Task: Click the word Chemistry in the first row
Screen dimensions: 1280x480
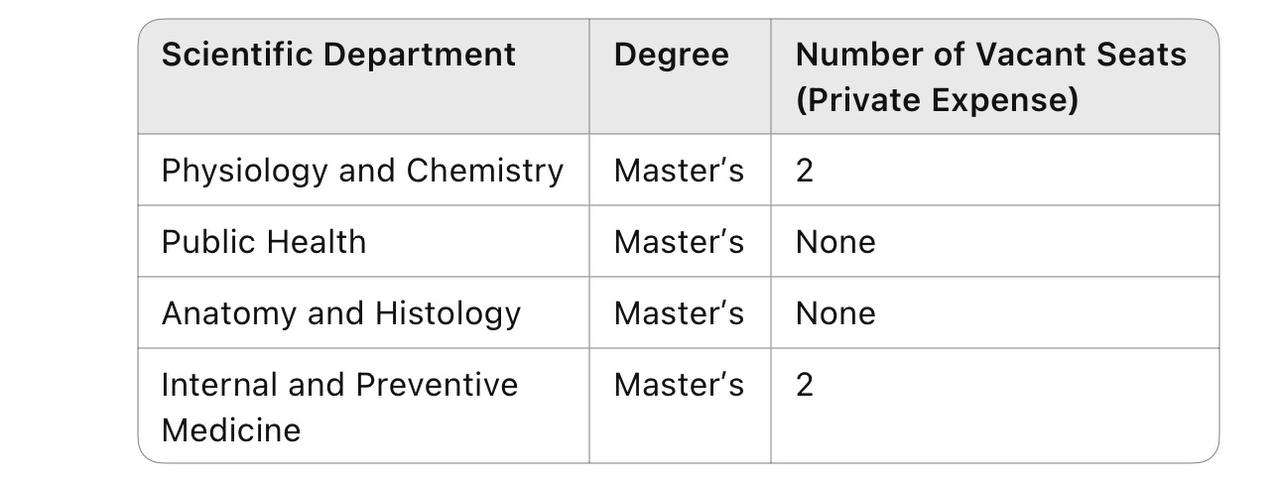Action: pyautogui.click(x=484, y=171)
